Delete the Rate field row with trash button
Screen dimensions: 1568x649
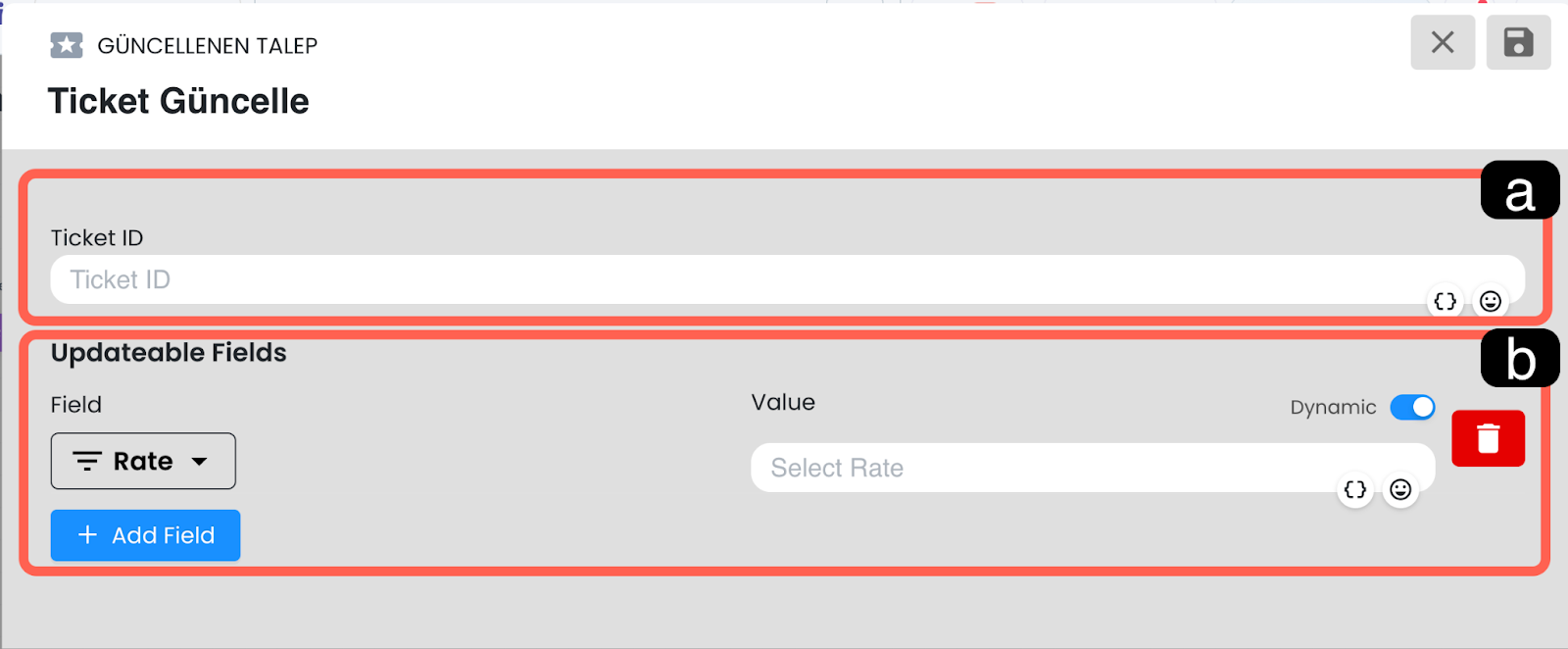1488,438
